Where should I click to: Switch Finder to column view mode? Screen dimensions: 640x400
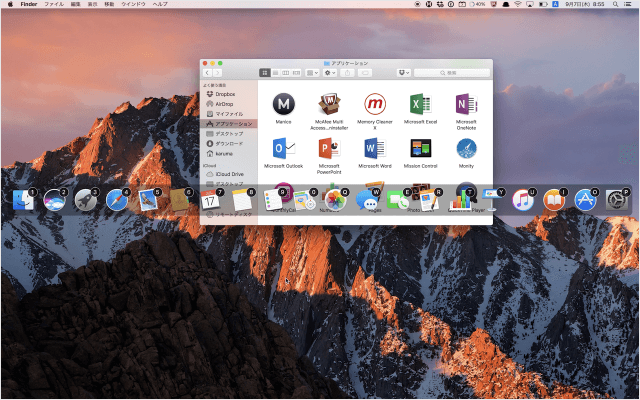(x=285, y=73)
